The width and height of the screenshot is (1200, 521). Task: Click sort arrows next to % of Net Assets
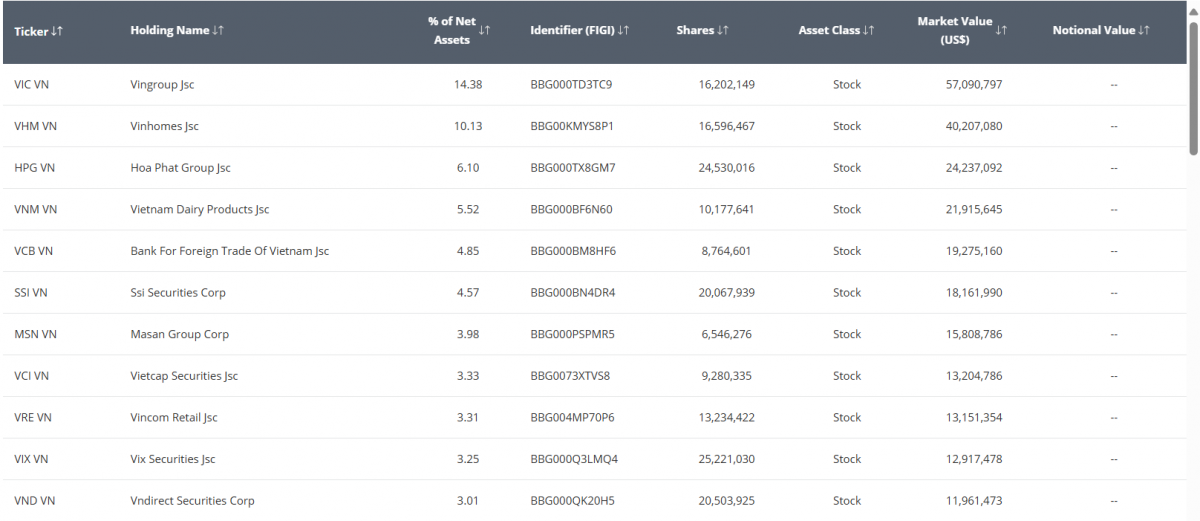[484, 31]
